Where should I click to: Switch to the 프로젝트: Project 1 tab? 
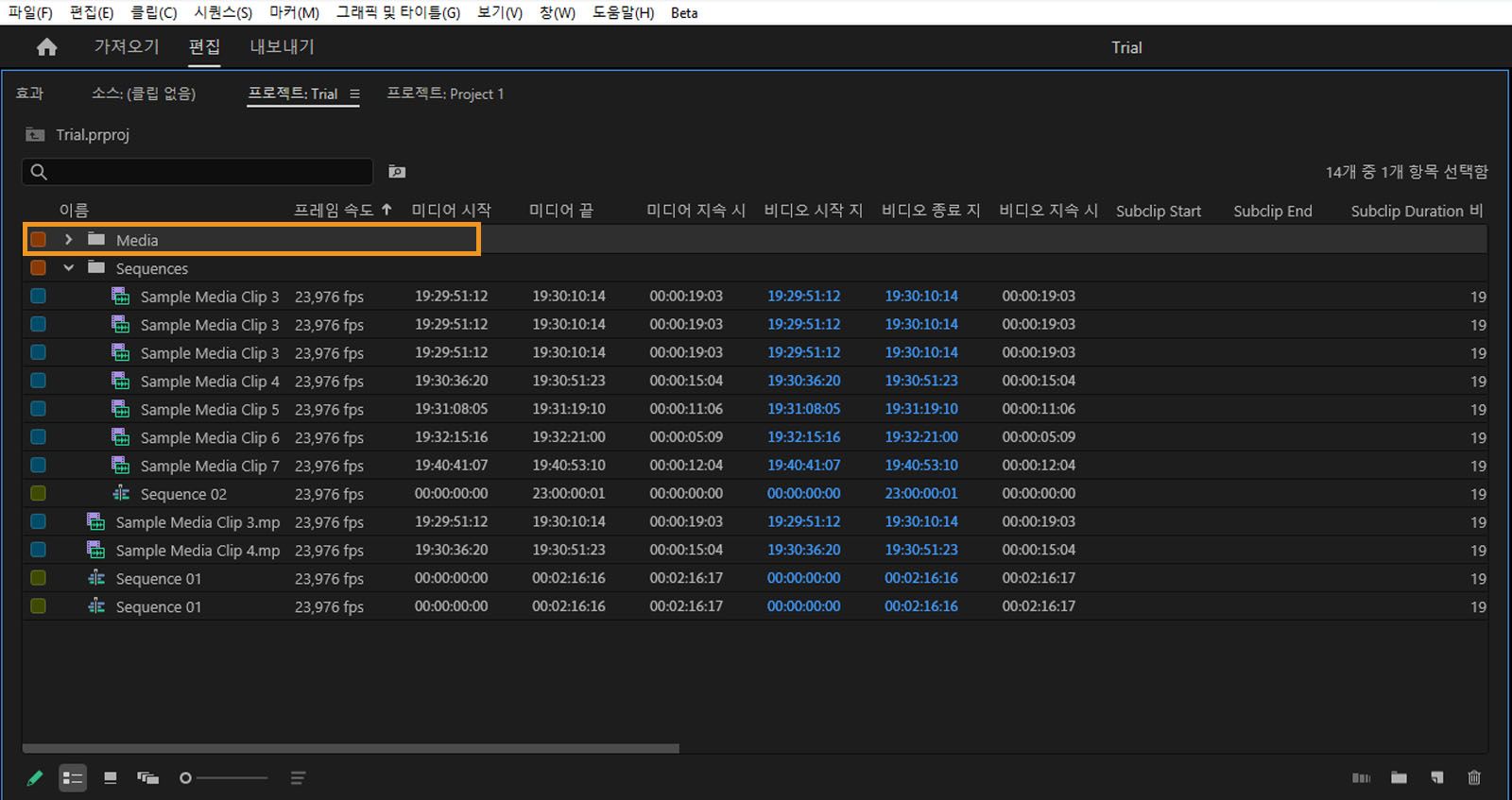click(445, 94)
